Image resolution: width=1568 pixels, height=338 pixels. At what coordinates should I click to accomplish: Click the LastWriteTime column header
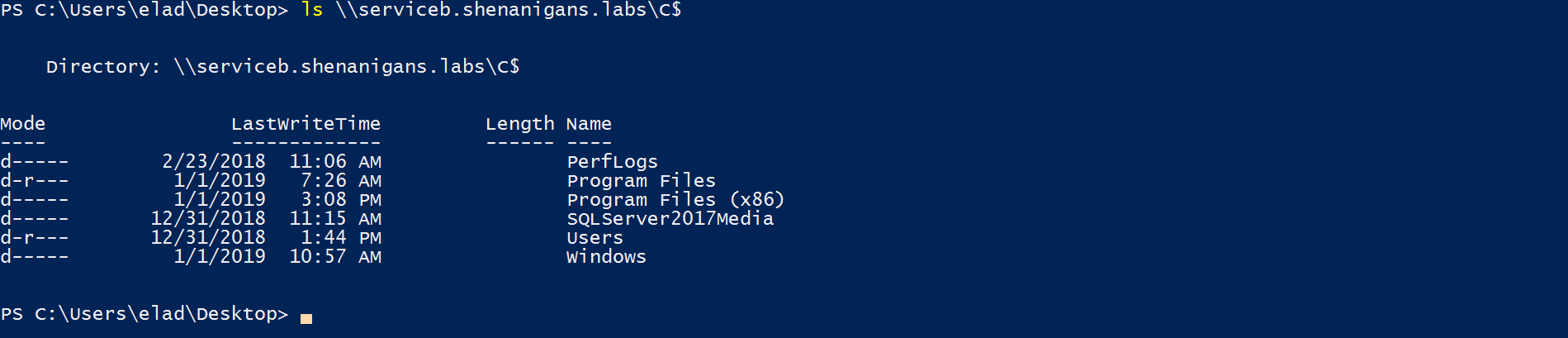pos(306,123)
